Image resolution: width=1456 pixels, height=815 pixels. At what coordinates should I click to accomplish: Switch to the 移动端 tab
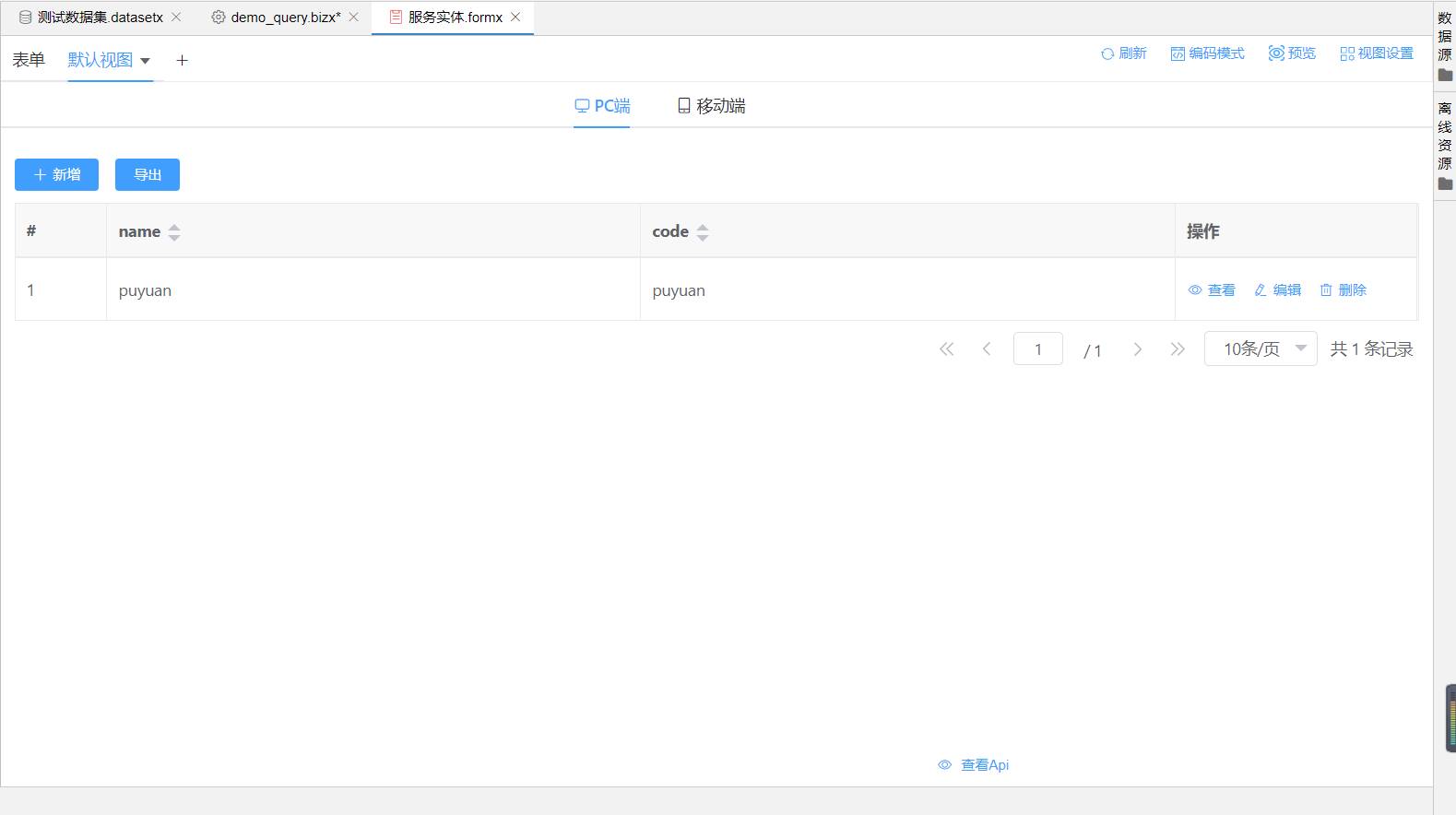click(x=711, y=106)
